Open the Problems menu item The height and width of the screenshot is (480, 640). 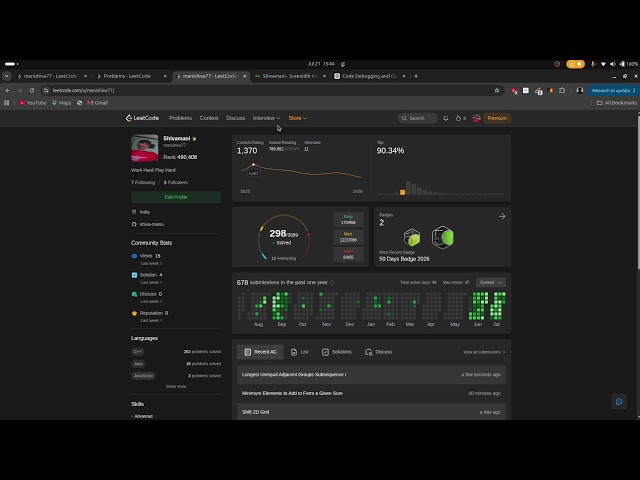click(180, 118)
